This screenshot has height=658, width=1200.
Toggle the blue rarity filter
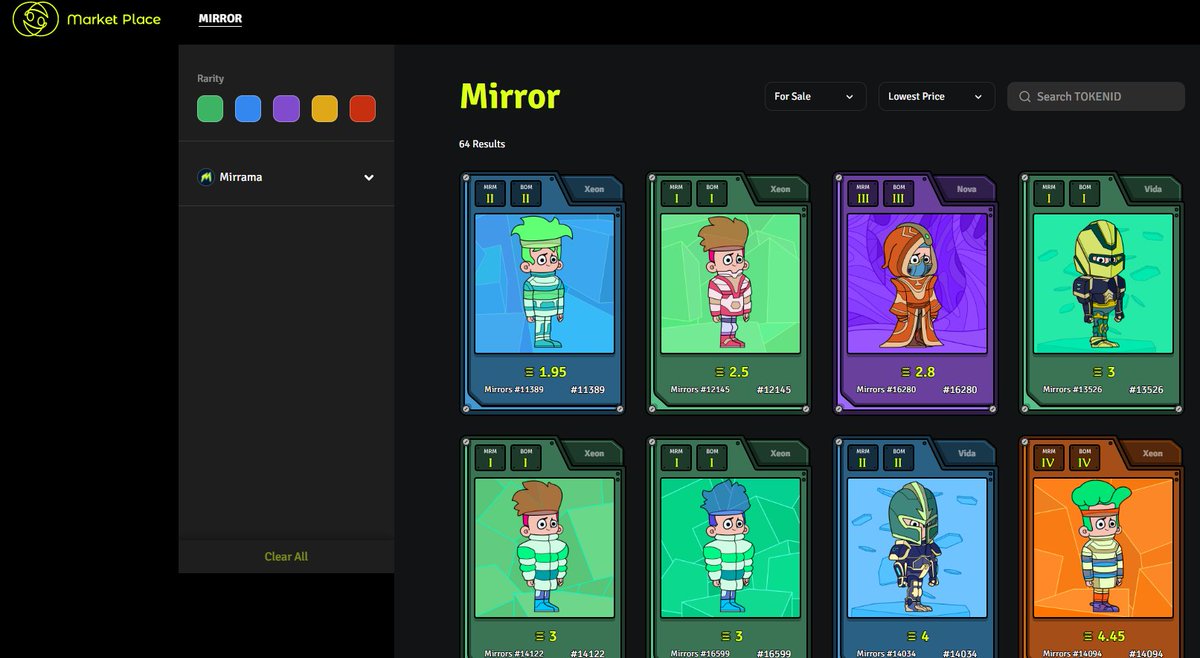pyautogui.click(x=247, y=108)
